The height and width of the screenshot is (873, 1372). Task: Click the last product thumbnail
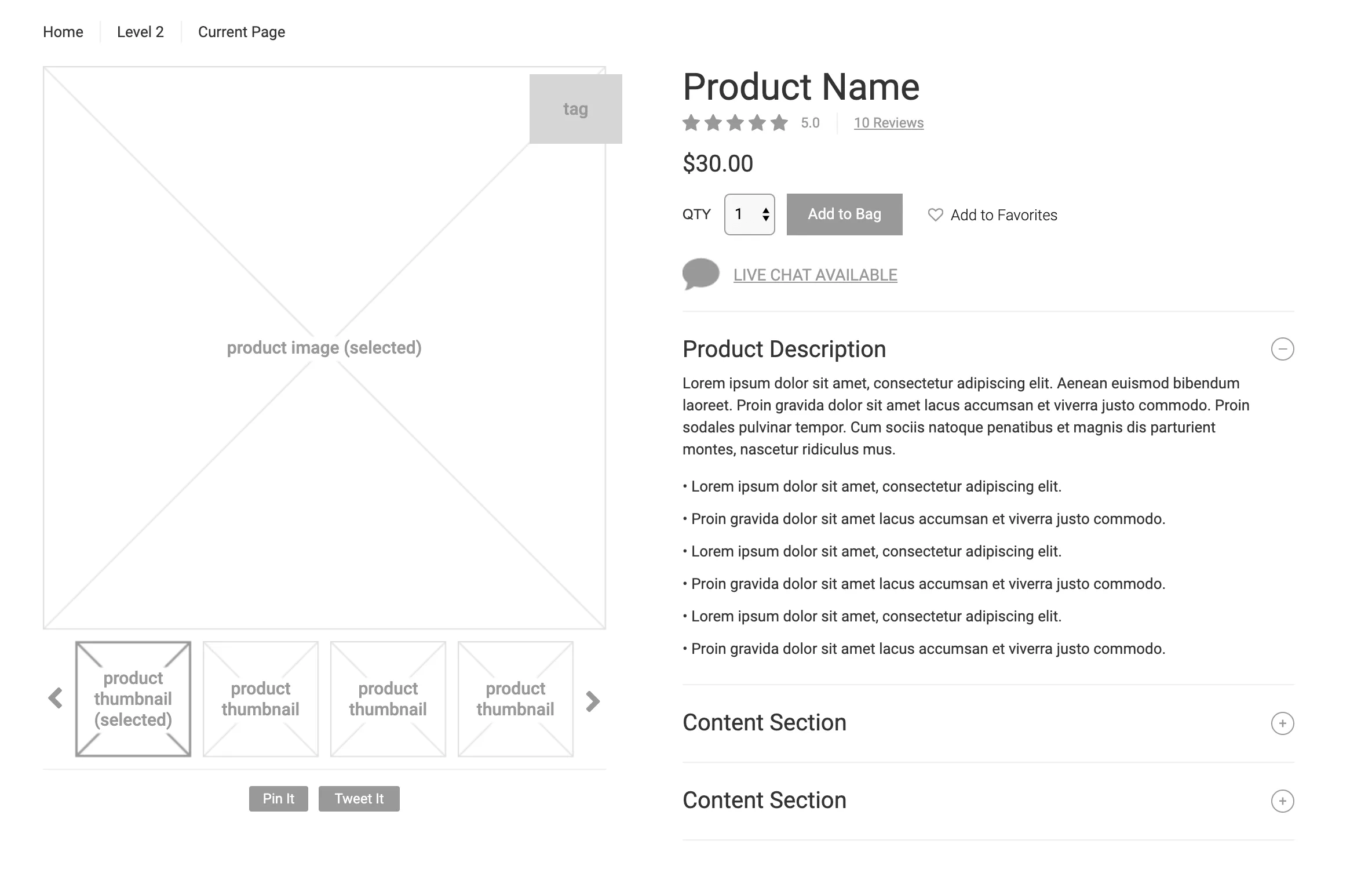[515, 699]
